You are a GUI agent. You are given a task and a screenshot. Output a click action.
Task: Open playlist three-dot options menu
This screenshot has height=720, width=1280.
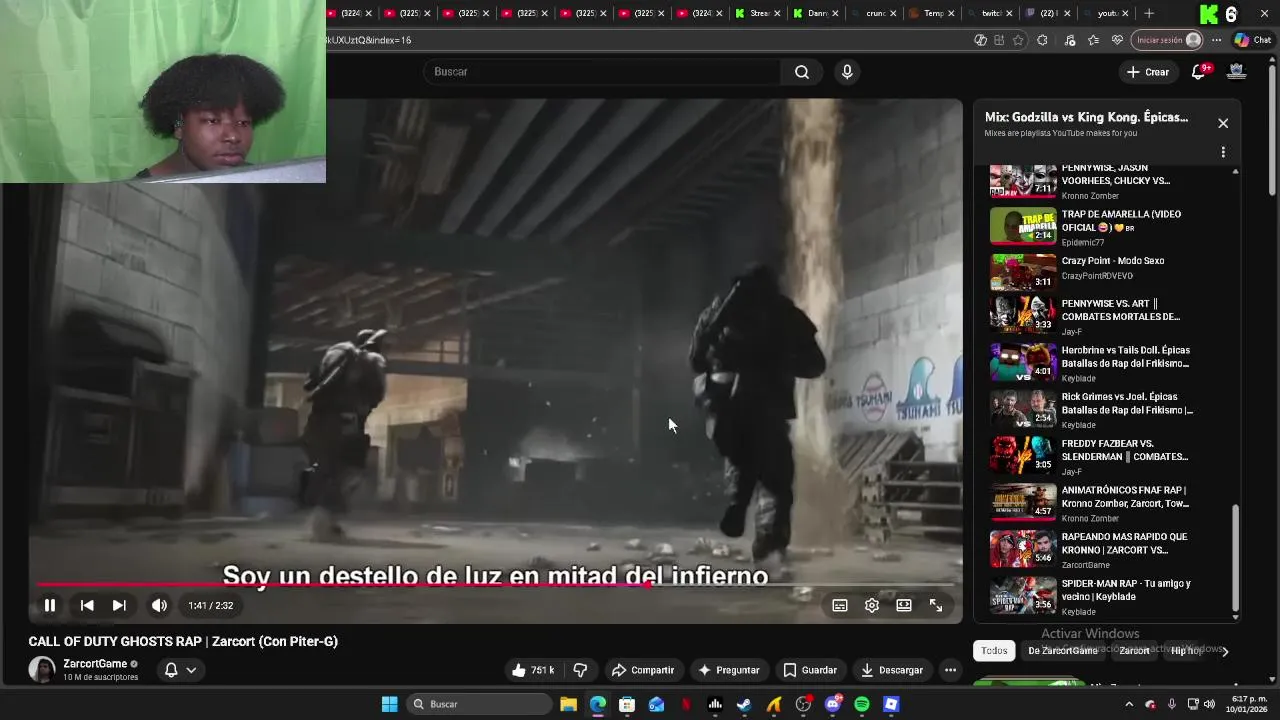point(1223,152)
